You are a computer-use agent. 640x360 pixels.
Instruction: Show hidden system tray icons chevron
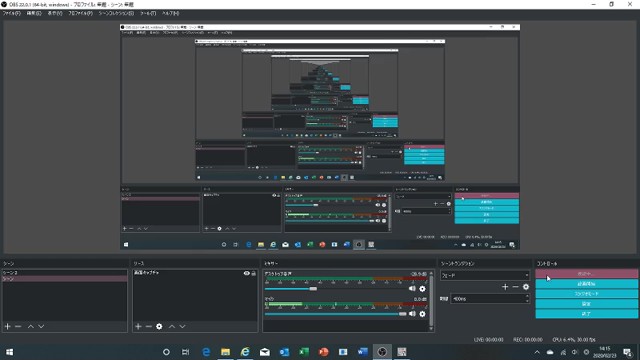[537, 352]
